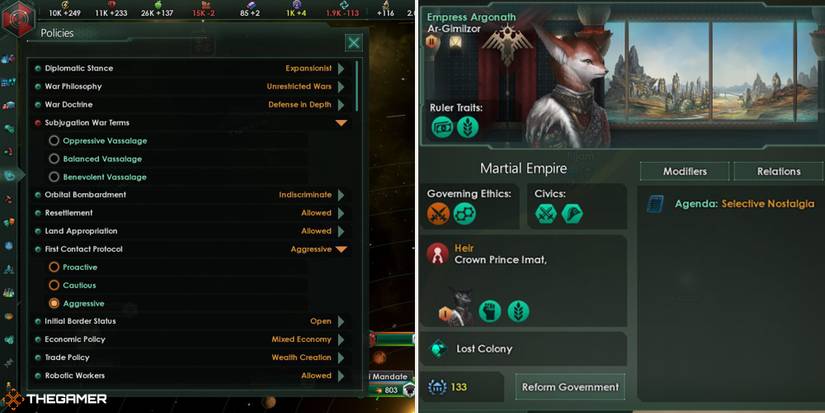This screenshot has height=413, width=825.
Task: Click the materialist governing ethic icon
Action: (465, 214)
